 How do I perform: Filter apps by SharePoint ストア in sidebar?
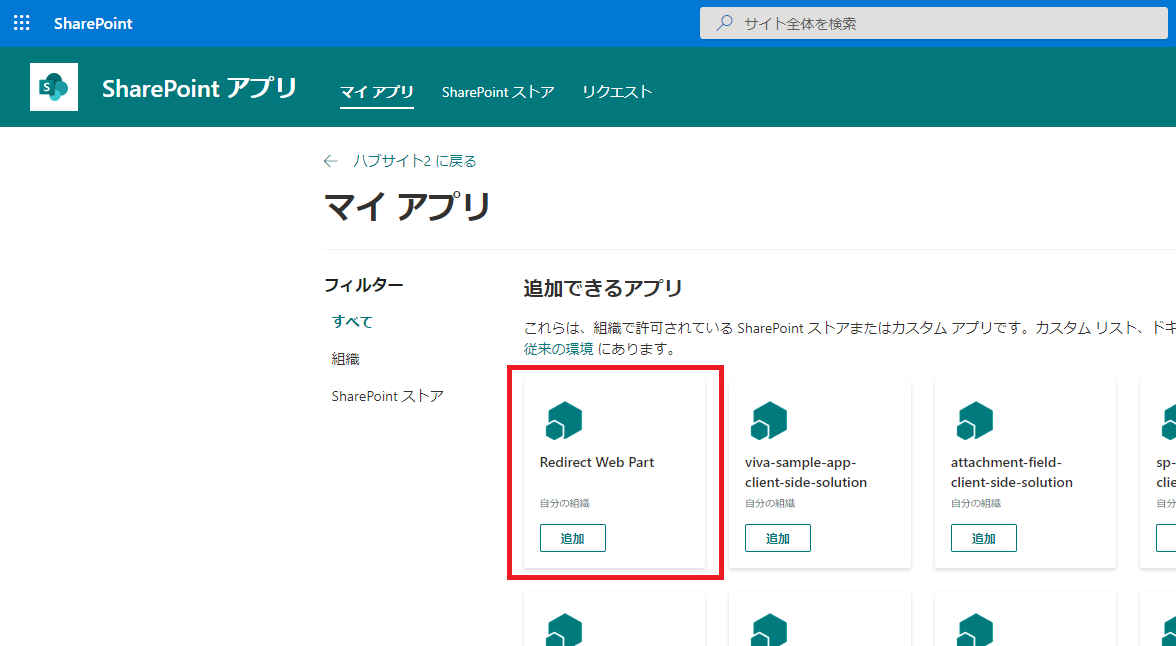tap(387, 396)
